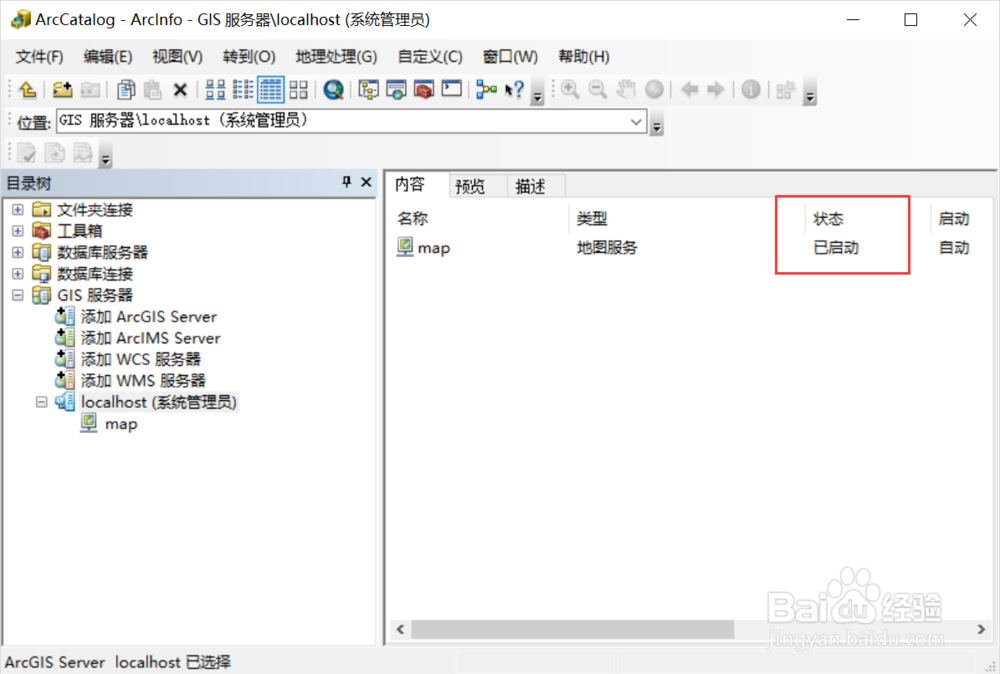The image size is (1000, 674).
Task: Close the 目录树 panel
Action: 366,182
